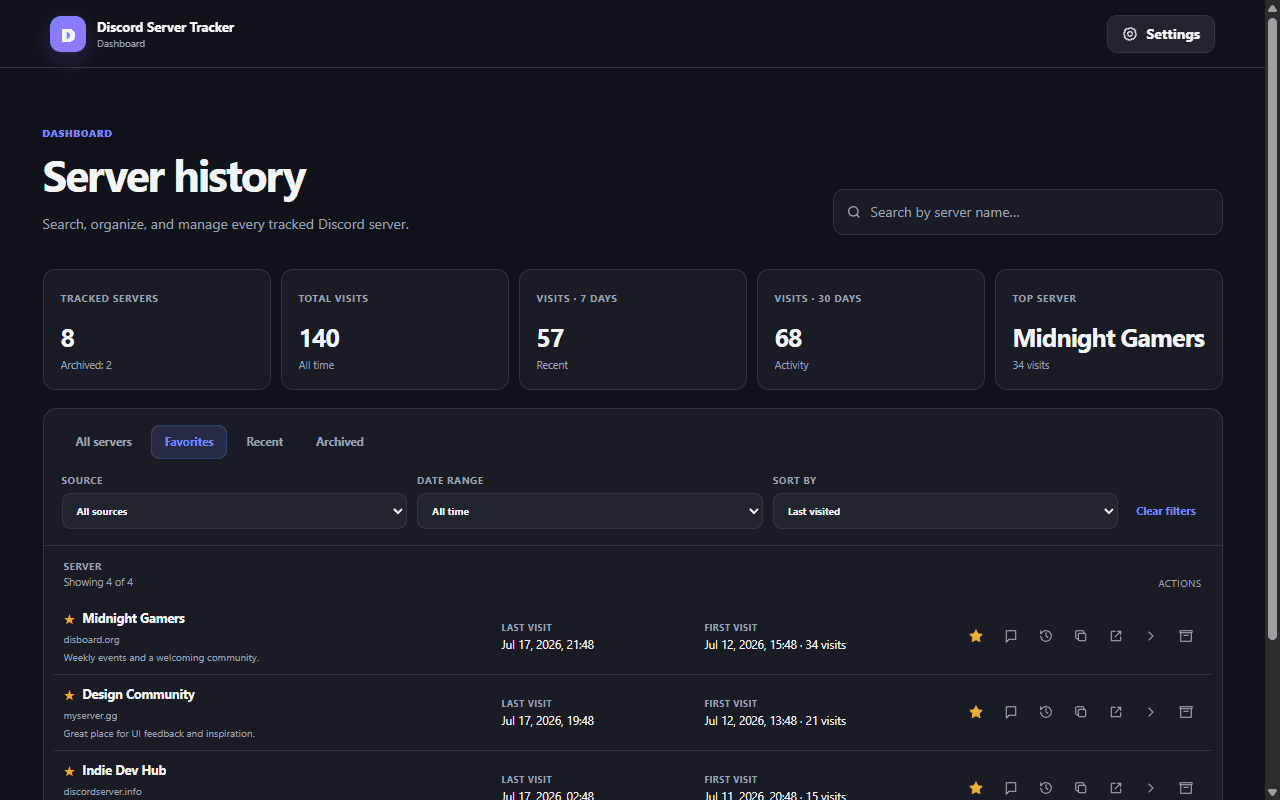Screen dimensions: 1280x800
Task: Click the Top Server stat card
Action: pyautogui.click(x=1109, y=329)
